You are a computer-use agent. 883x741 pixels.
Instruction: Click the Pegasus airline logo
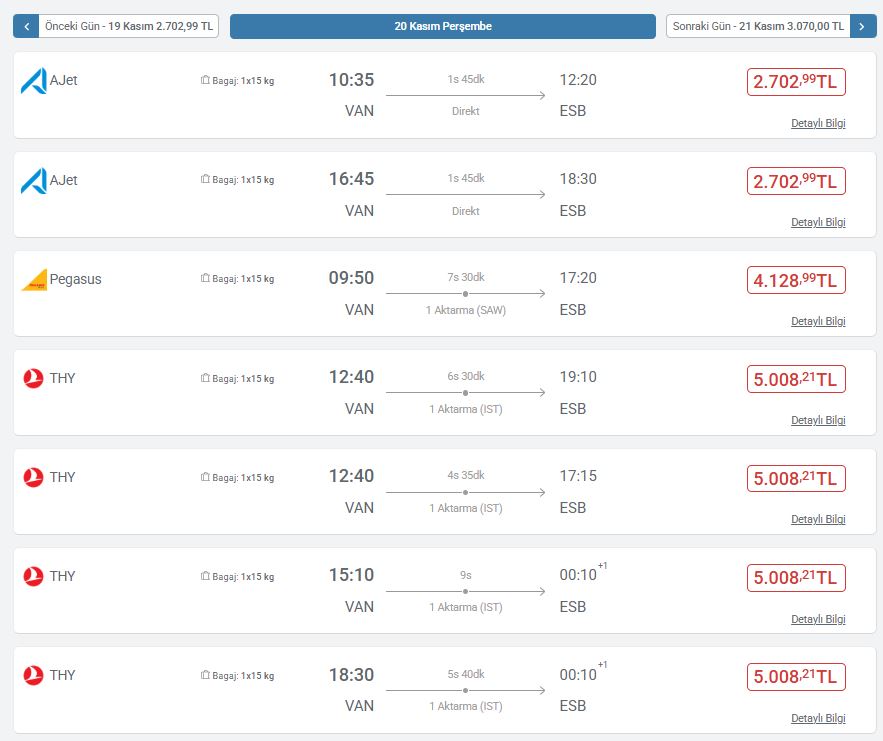point(34,280)
